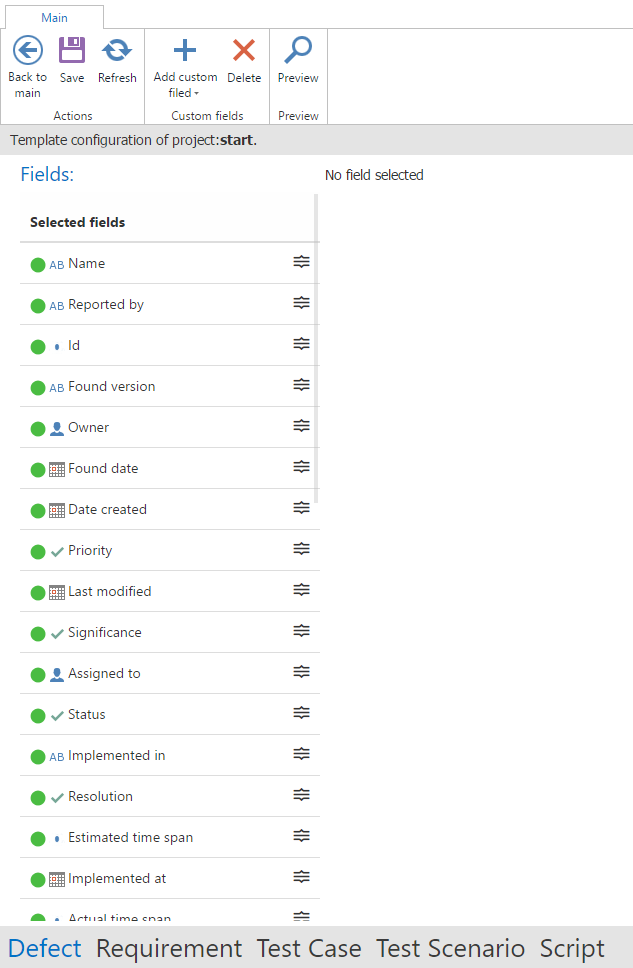633x968 pixels.
Task: Refresh the template fields
Action: (x=117, y=50)
